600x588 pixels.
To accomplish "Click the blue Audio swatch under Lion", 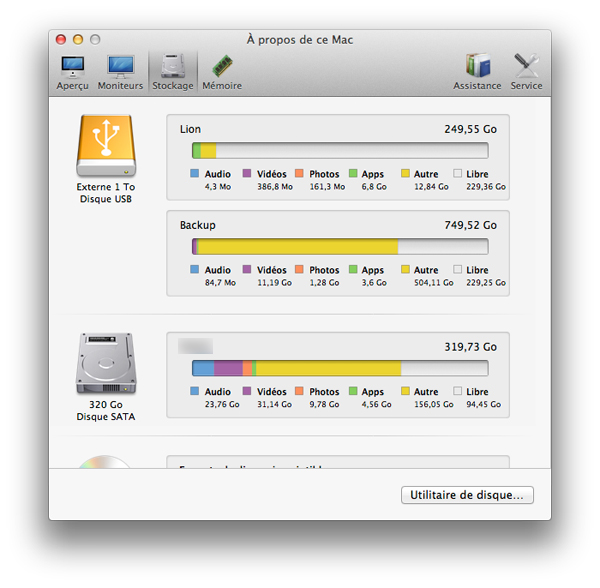I will [x=195, y=173].
